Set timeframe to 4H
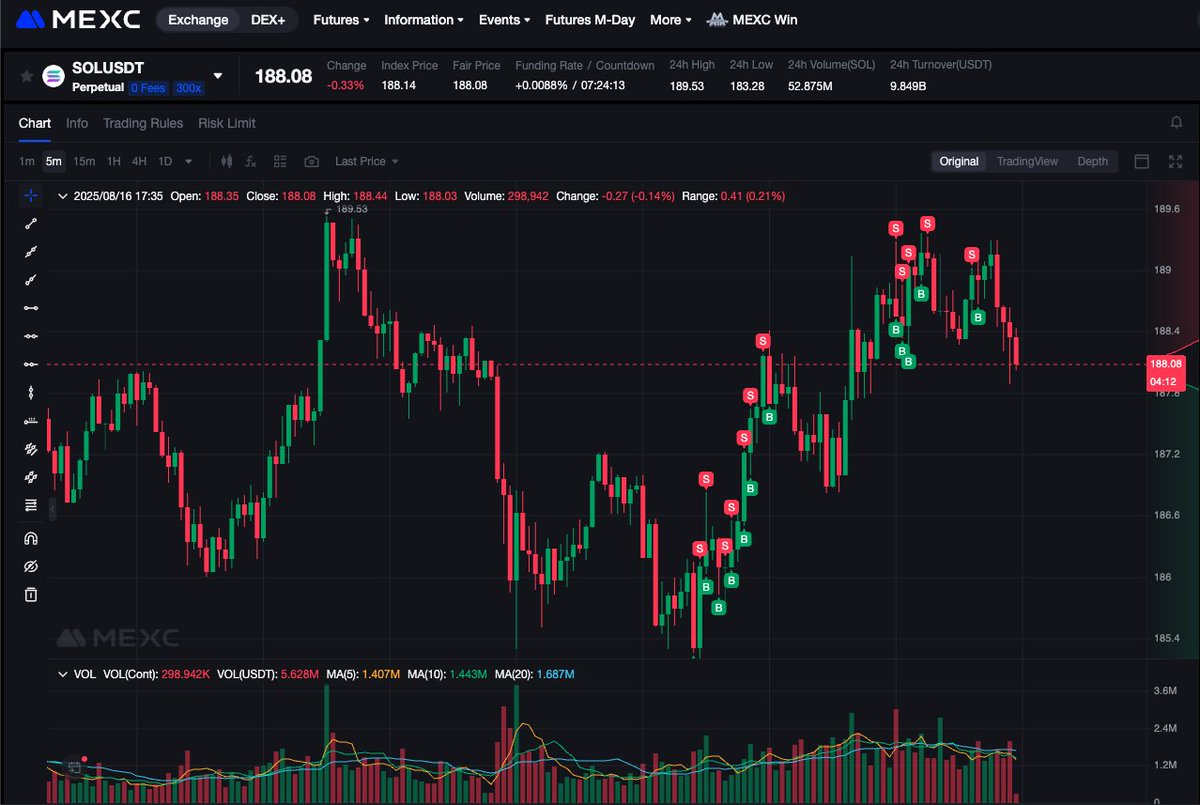 139,161
